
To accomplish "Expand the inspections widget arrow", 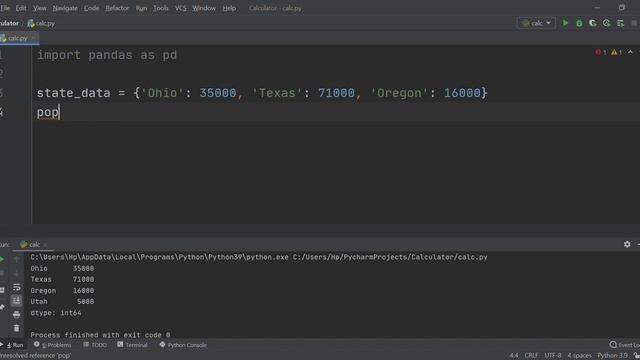I will click(630, 52).
